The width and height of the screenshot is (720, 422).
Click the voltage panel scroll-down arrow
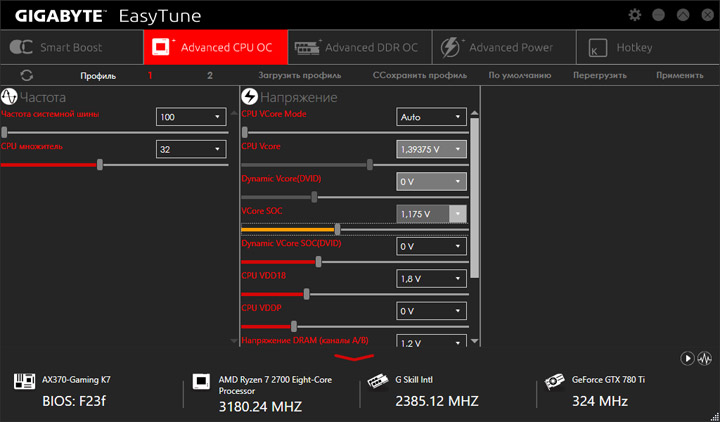click(475, 341)
